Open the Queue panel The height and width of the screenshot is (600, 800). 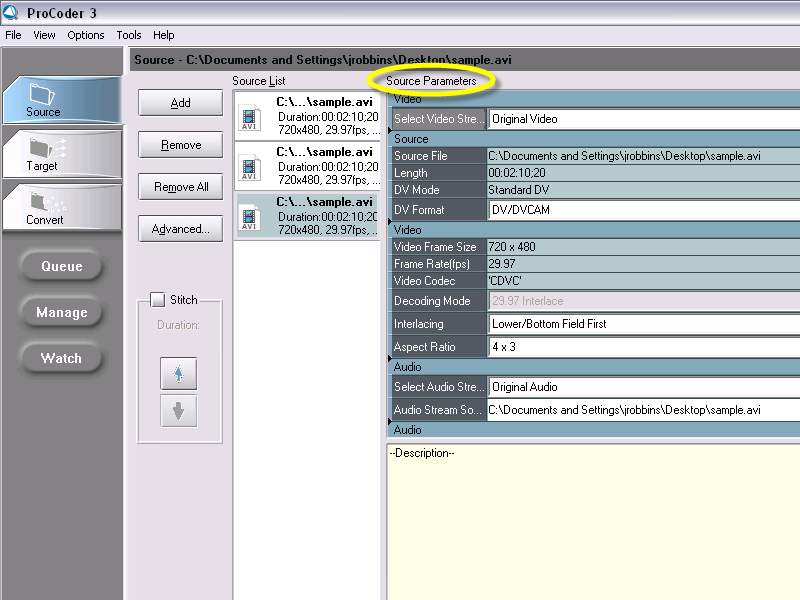(x=62, y=266)
